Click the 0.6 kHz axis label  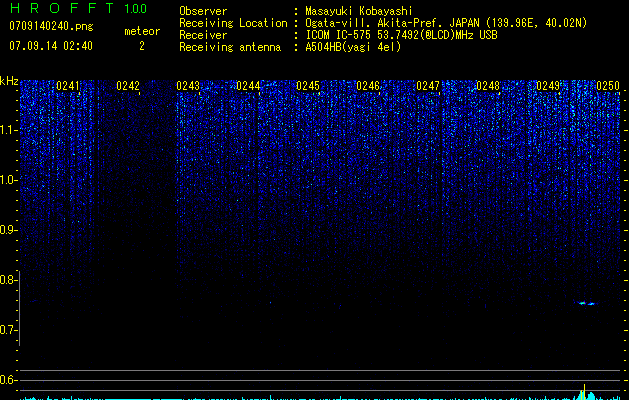tap(7, 380)
